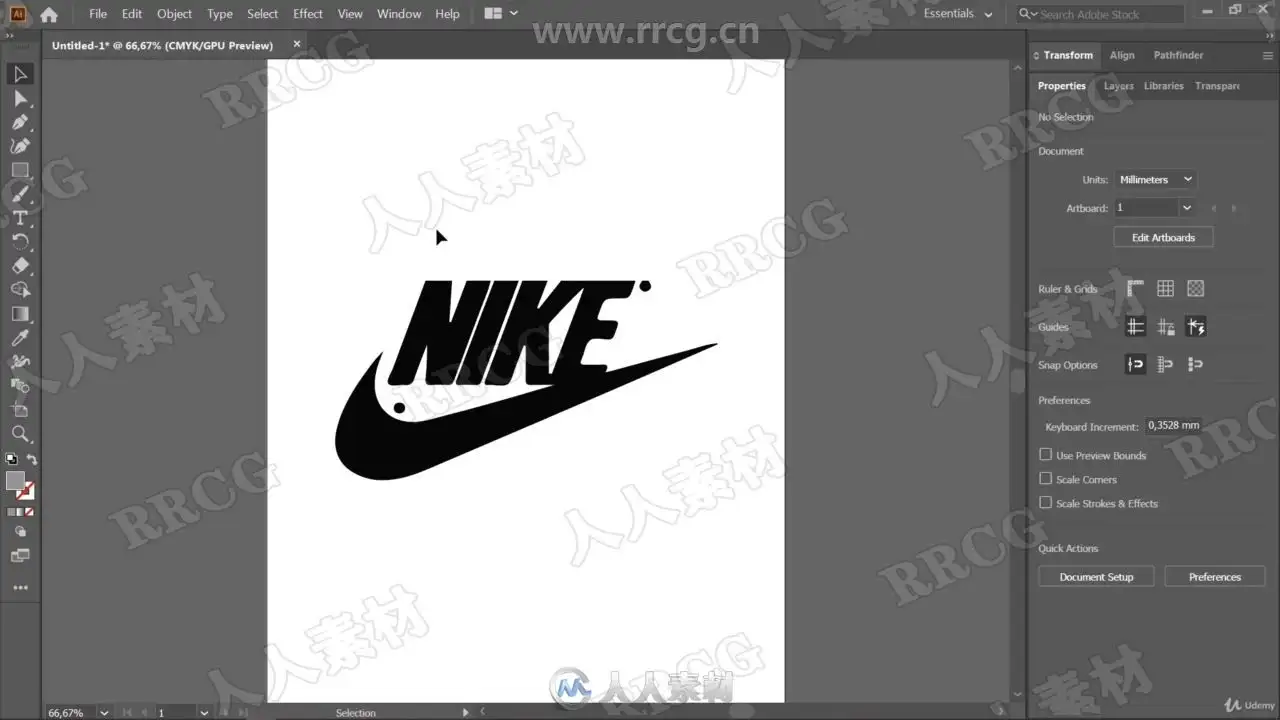Toggle Snap to Point icon
This screenshot has width=1280, height=720.
tap(1135, 365)
